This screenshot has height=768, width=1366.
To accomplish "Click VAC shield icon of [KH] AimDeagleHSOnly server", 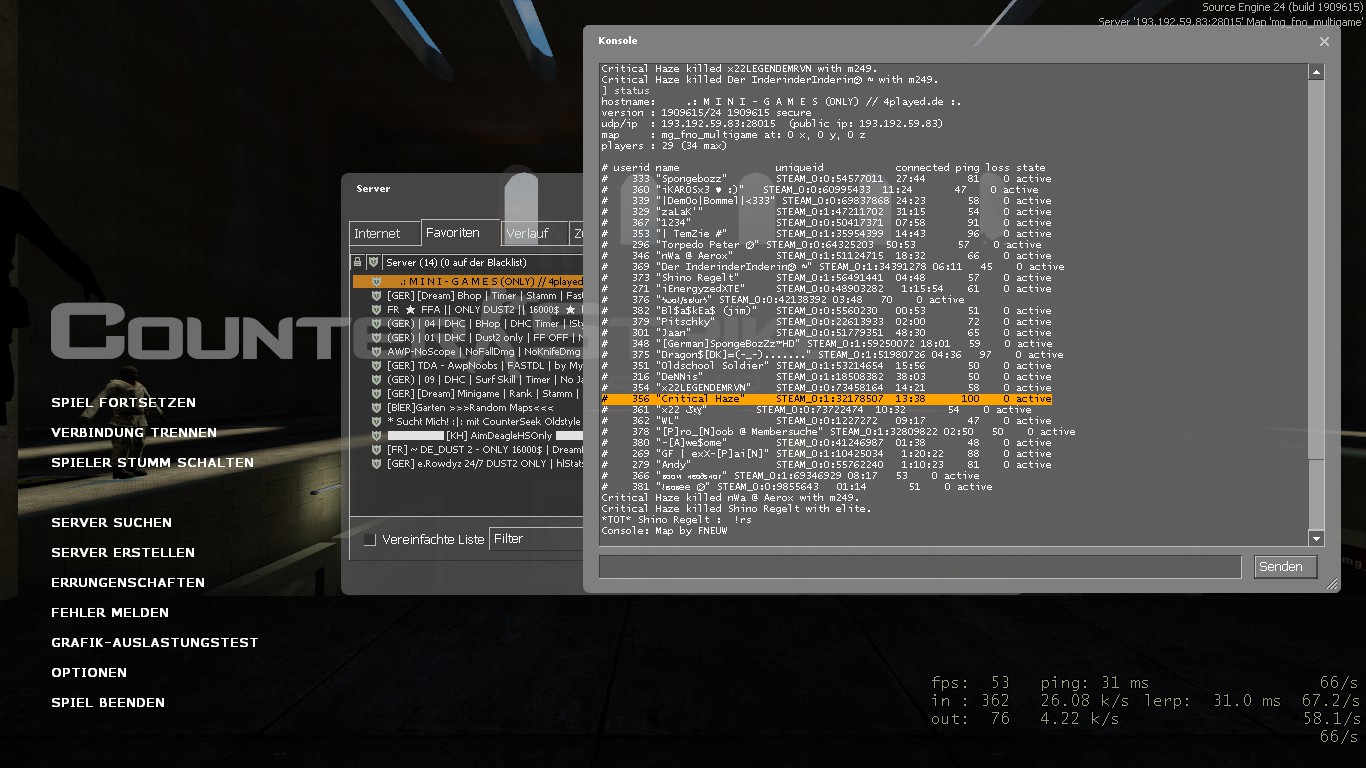I will coord(376,436).
